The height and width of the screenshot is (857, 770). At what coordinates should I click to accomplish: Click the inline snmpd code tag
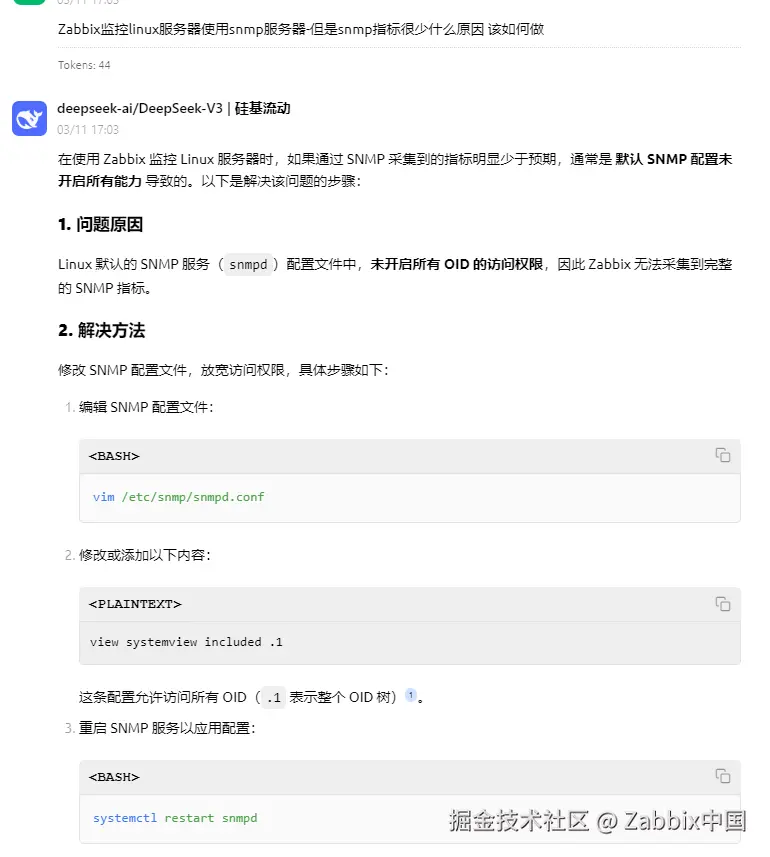pyautogui.click(x=248, y=265)
